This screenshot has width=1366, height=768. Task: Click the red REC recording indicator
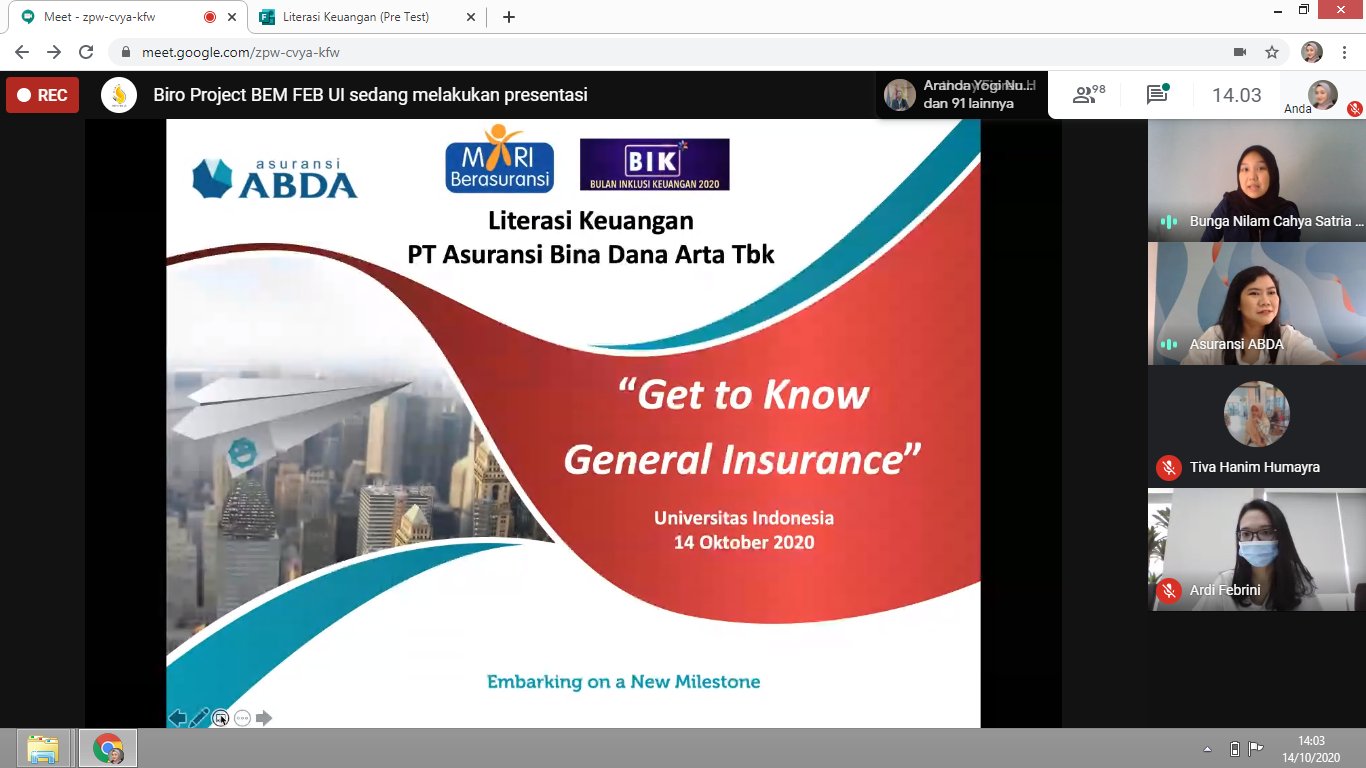click(42, 95)
